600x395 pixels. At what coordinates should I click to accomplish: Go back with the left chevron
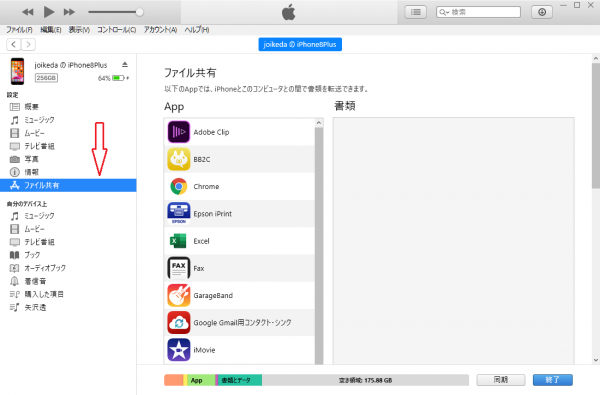pos(14,45)
